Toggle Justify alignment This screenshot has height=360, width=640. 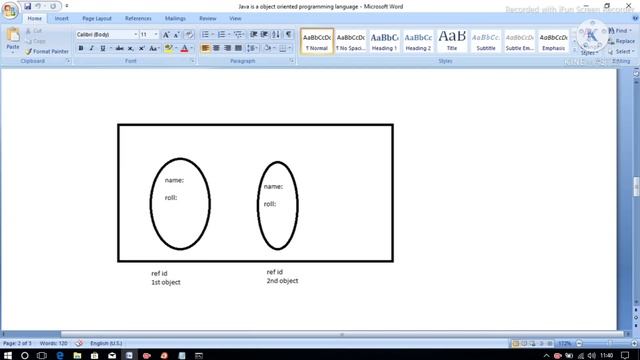tap(238, 48)
